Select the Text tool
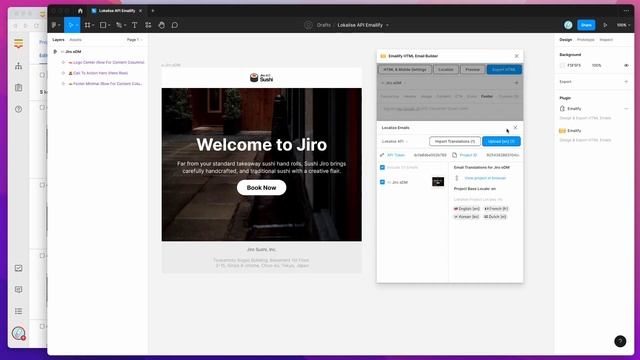 [134, 25]
